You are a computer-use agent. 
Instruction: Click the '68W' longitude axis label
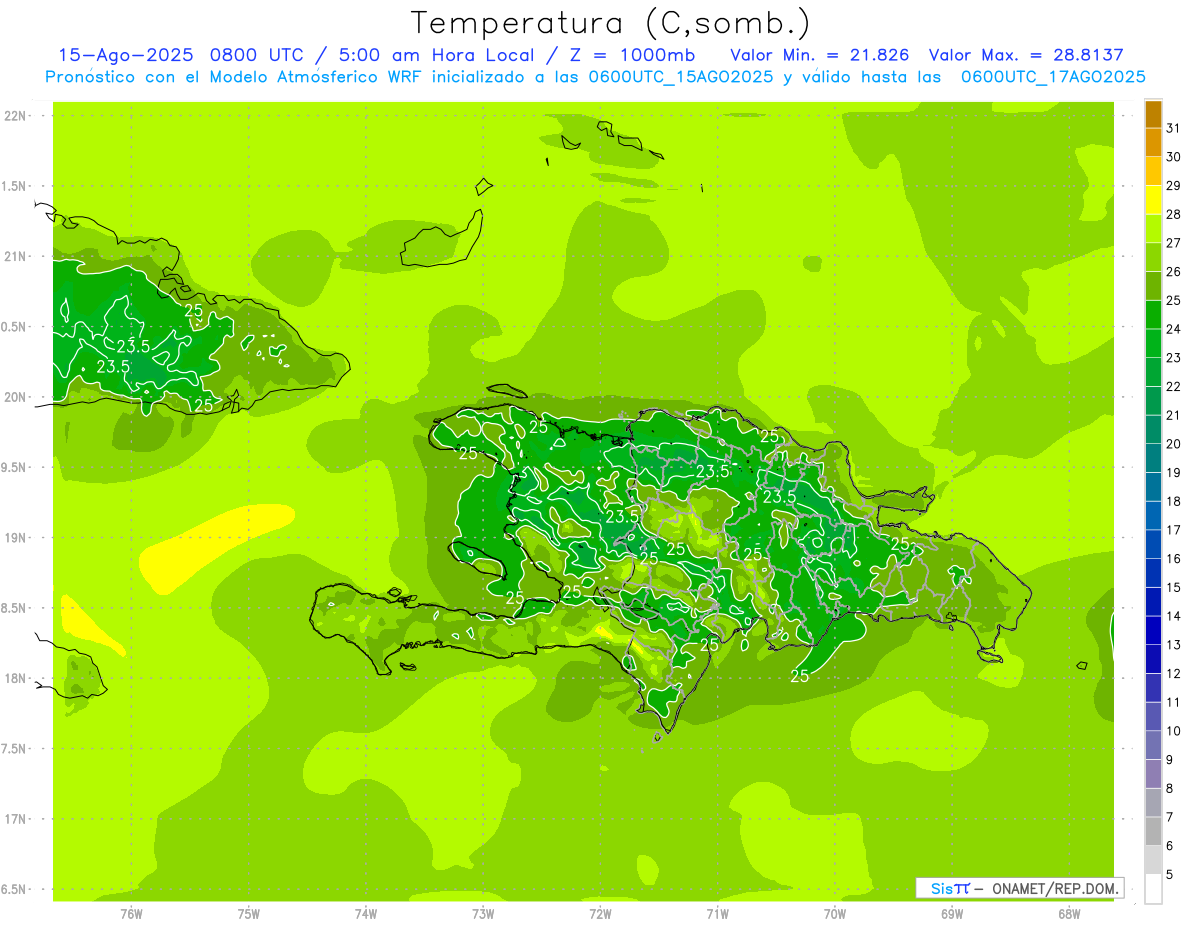[1069, 913]
